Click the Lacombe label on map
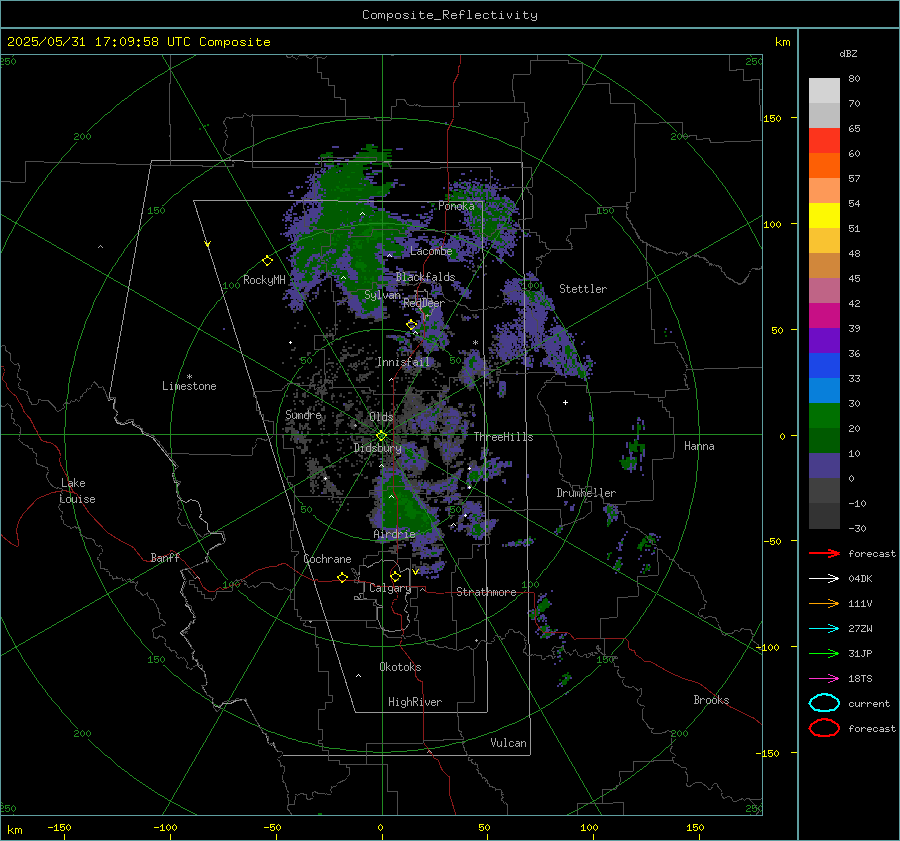 (431, 251)
